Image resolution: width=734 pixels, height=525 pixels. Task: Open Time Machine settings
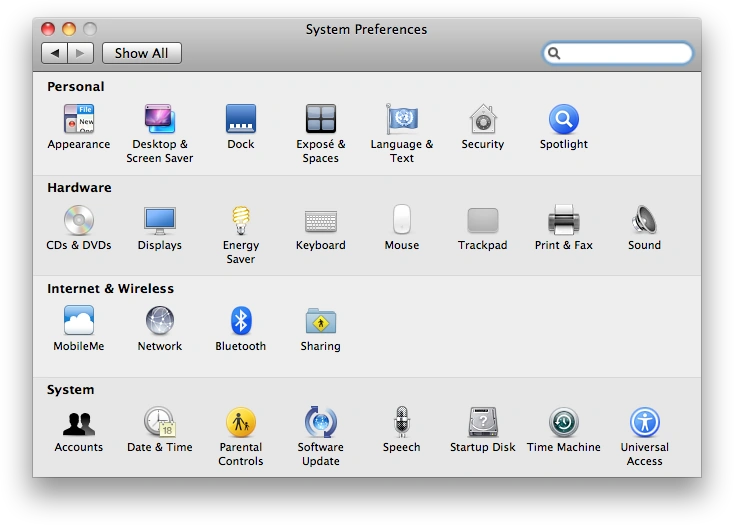(564, 423)
